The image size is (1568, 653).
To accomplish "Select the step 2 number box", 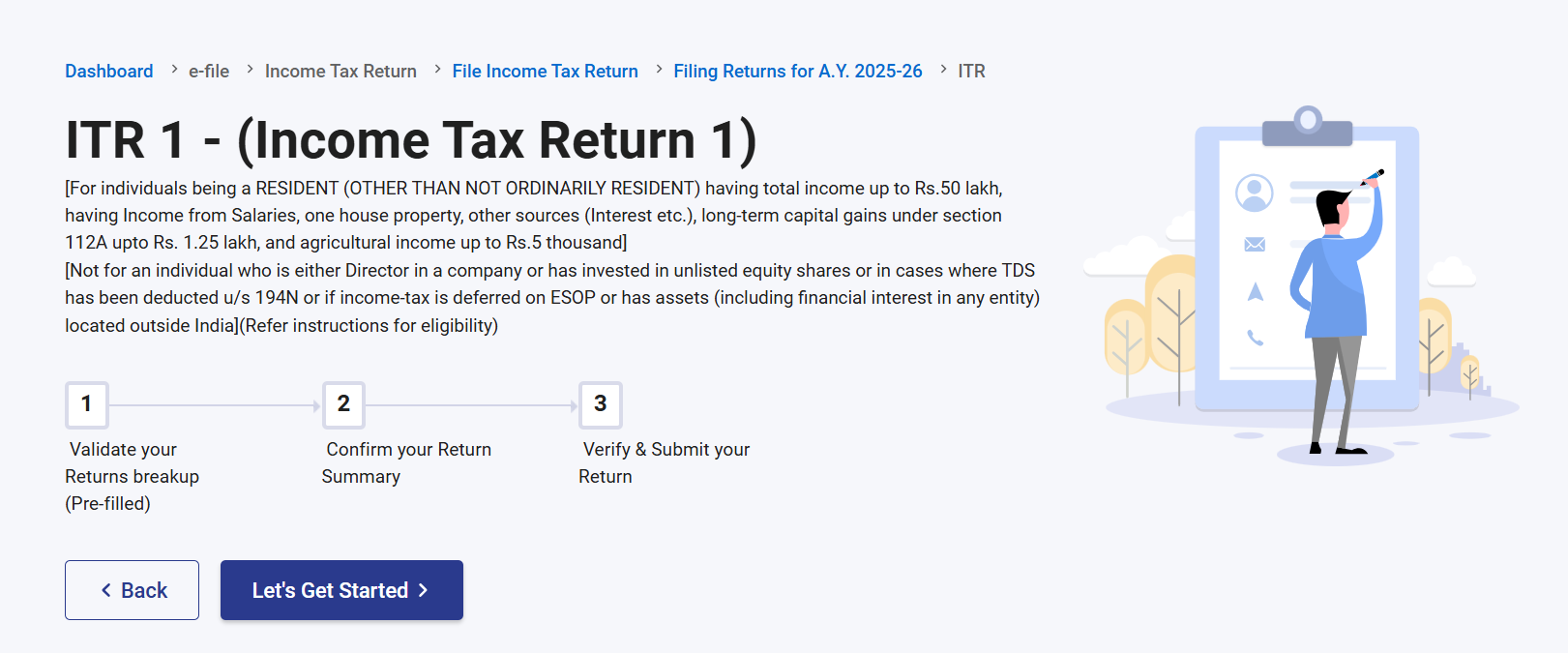I will point(343,404).
